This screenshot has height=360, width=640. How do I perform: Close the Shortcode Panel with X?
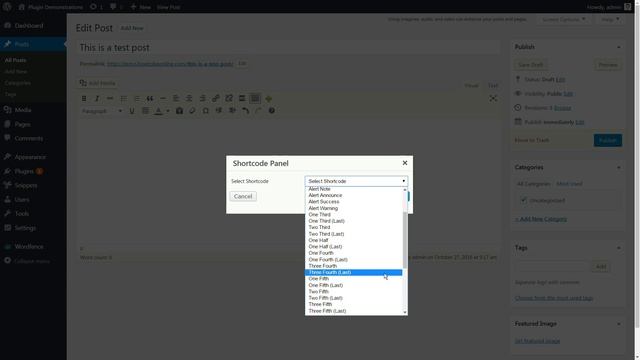tap(404, 163)
